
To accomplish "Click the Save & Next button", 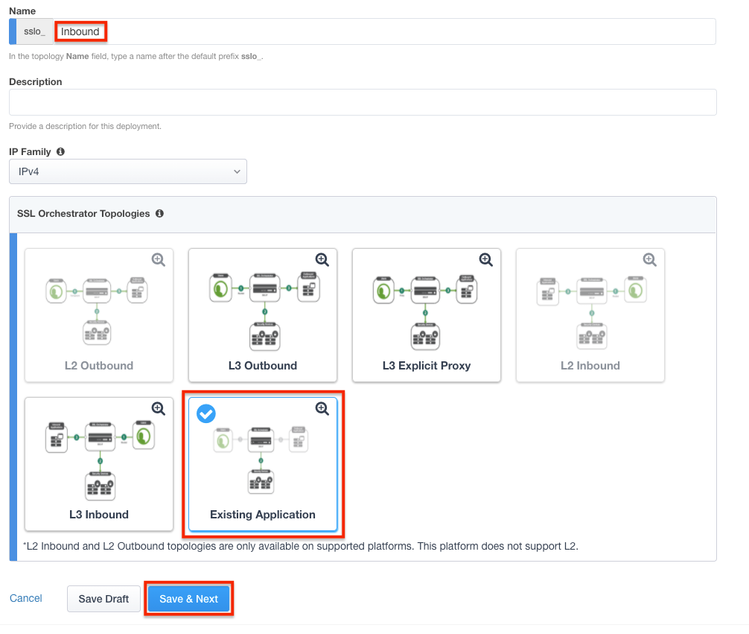I will click(x=189, y=599).
